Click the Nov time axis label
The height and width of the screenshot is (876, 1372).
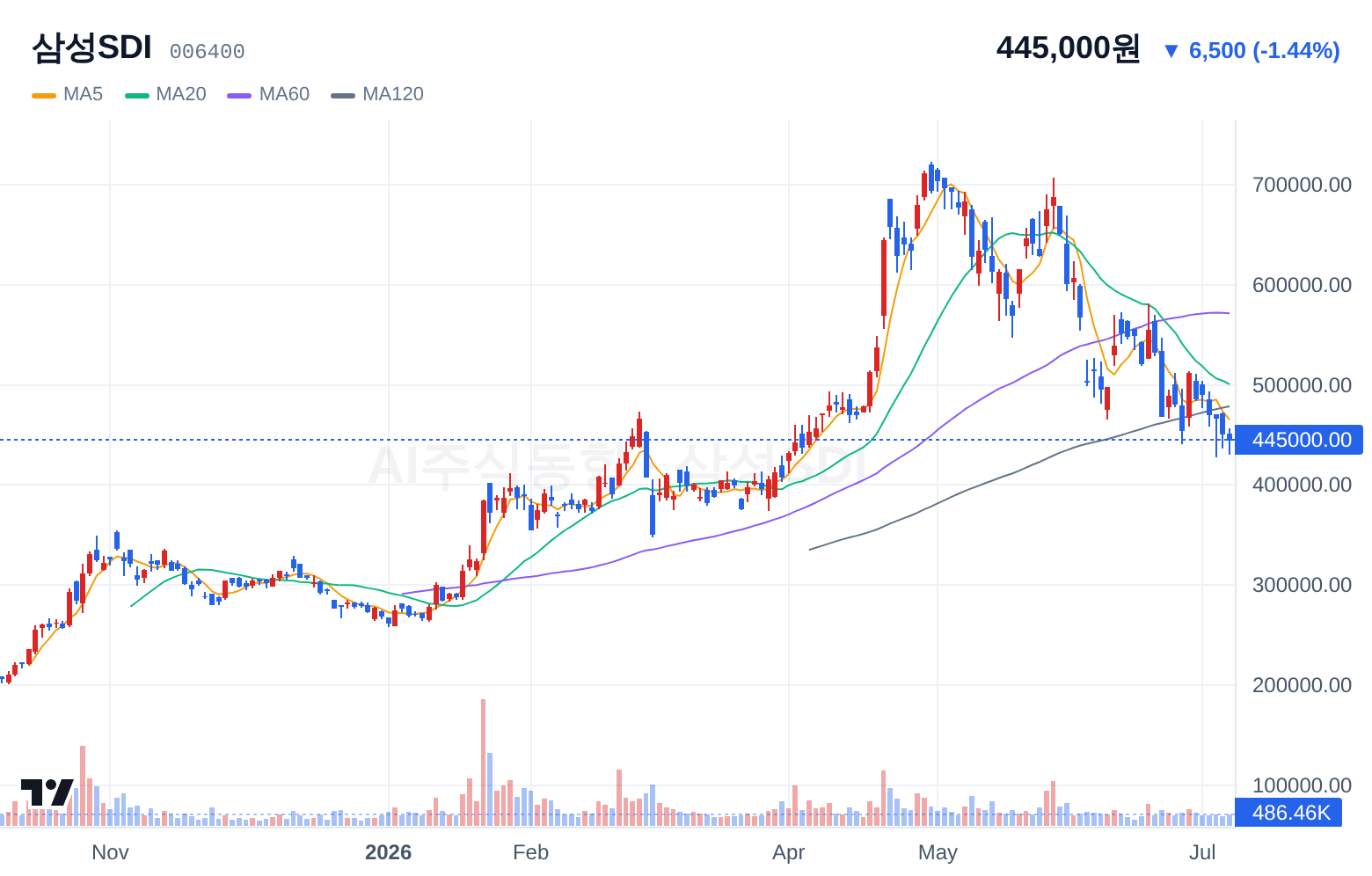110,852
